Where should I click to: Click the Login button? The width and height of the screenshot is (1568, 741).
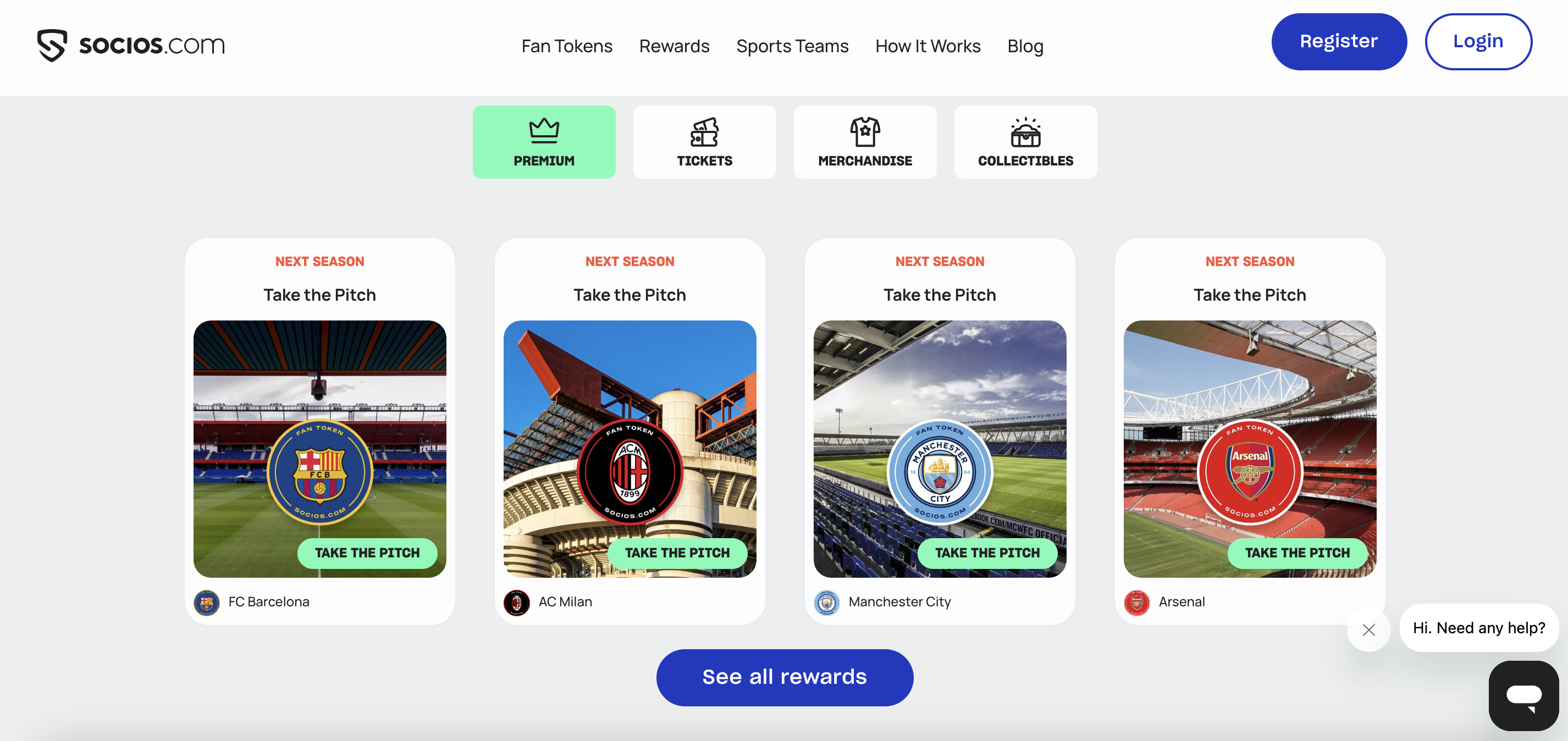1478,41
